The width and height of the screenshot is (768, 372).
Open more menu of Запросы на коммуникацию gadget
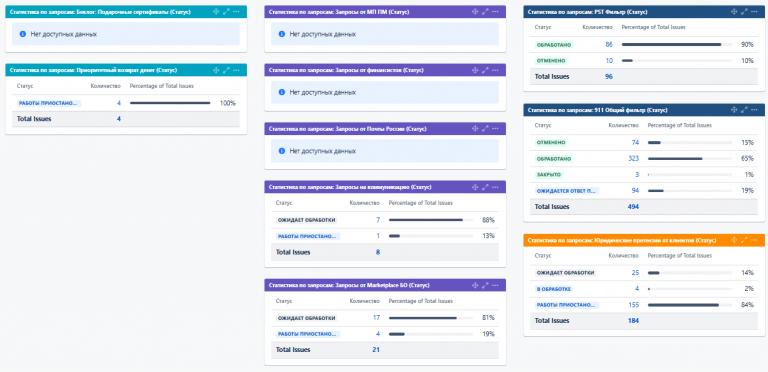496,187
